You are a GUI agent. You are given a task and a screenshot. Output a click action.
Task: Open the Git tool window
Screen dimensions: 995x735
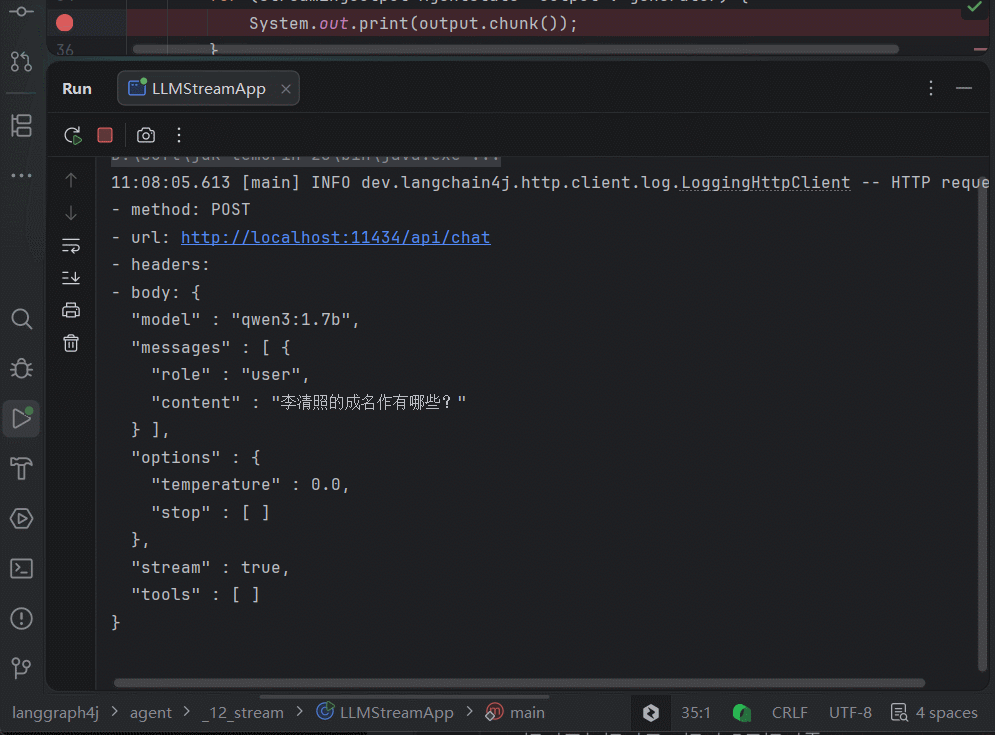[21, 668]
